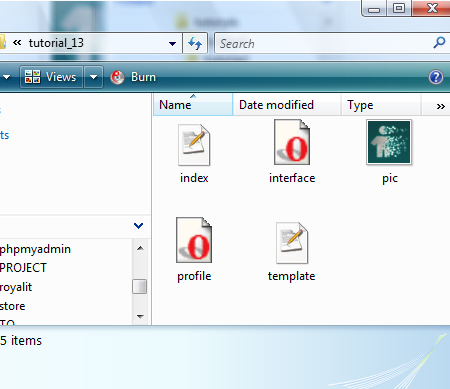Viewport: 450px width, 389px height.
Task: Sort by Name column header
Action: [193, 105]
